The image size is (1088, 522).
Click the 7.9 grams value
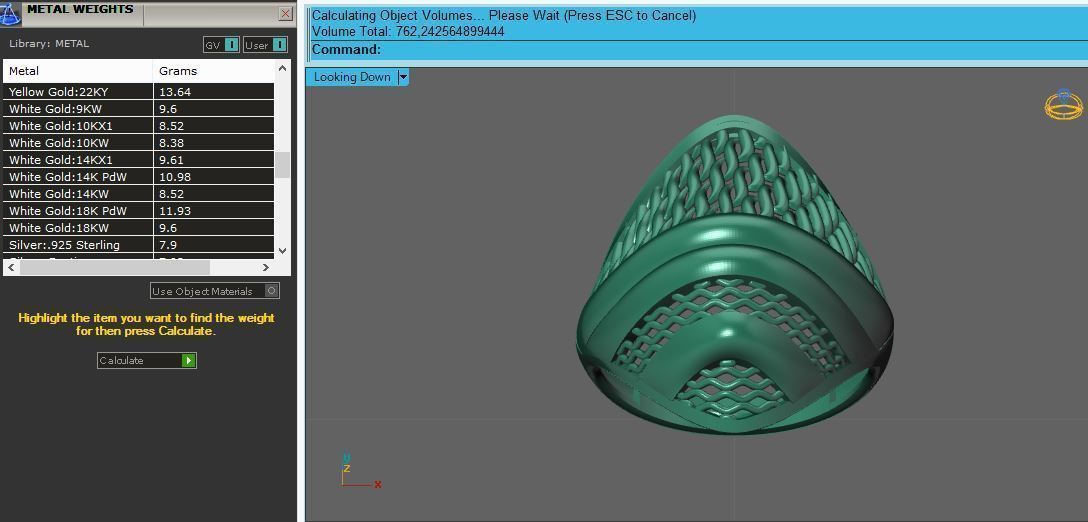[168, 245]
